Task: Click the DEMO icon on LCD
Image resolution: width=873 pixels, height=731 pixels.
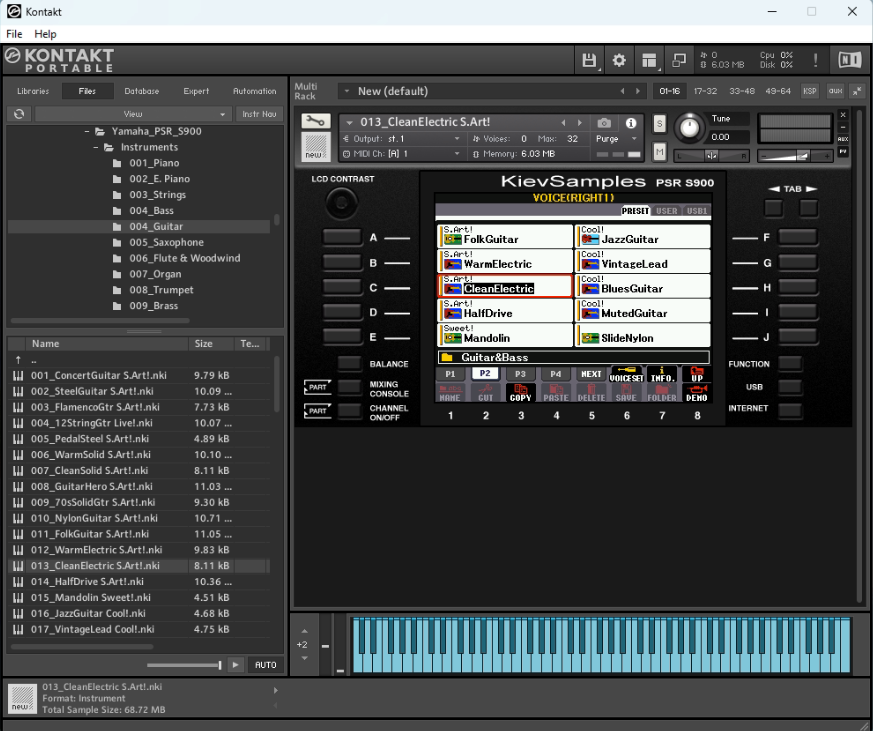Action: [x=697, y=393]
